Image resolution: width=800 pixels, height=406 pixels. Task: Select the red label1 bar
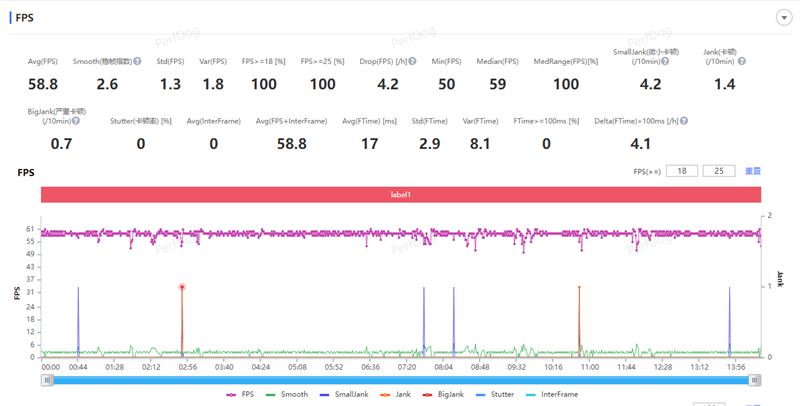pyautogui.click(x=400, y=194)
